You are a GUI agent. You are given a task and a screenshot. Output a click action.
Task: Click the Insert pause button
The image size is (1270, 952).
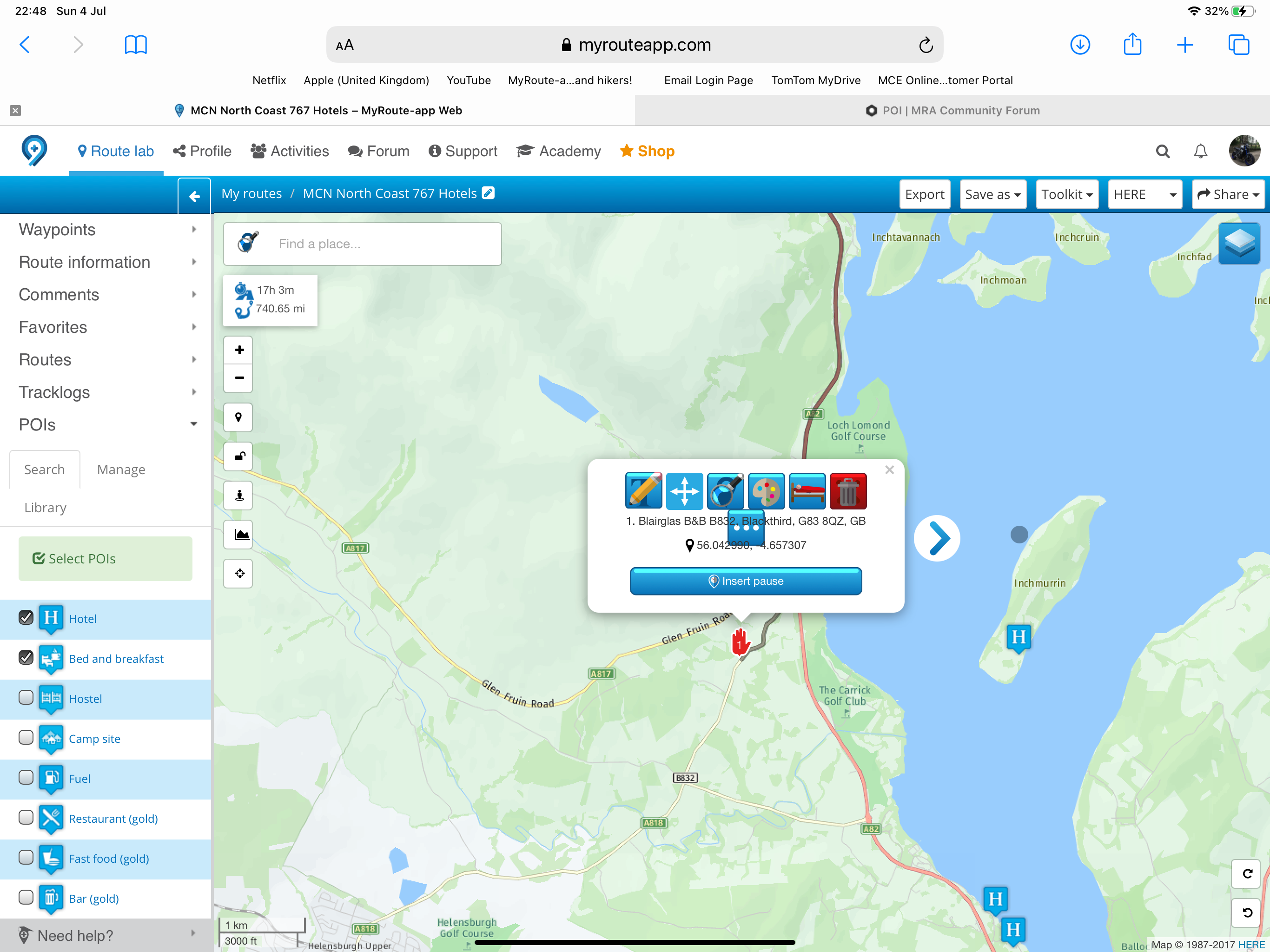point(745,581)
